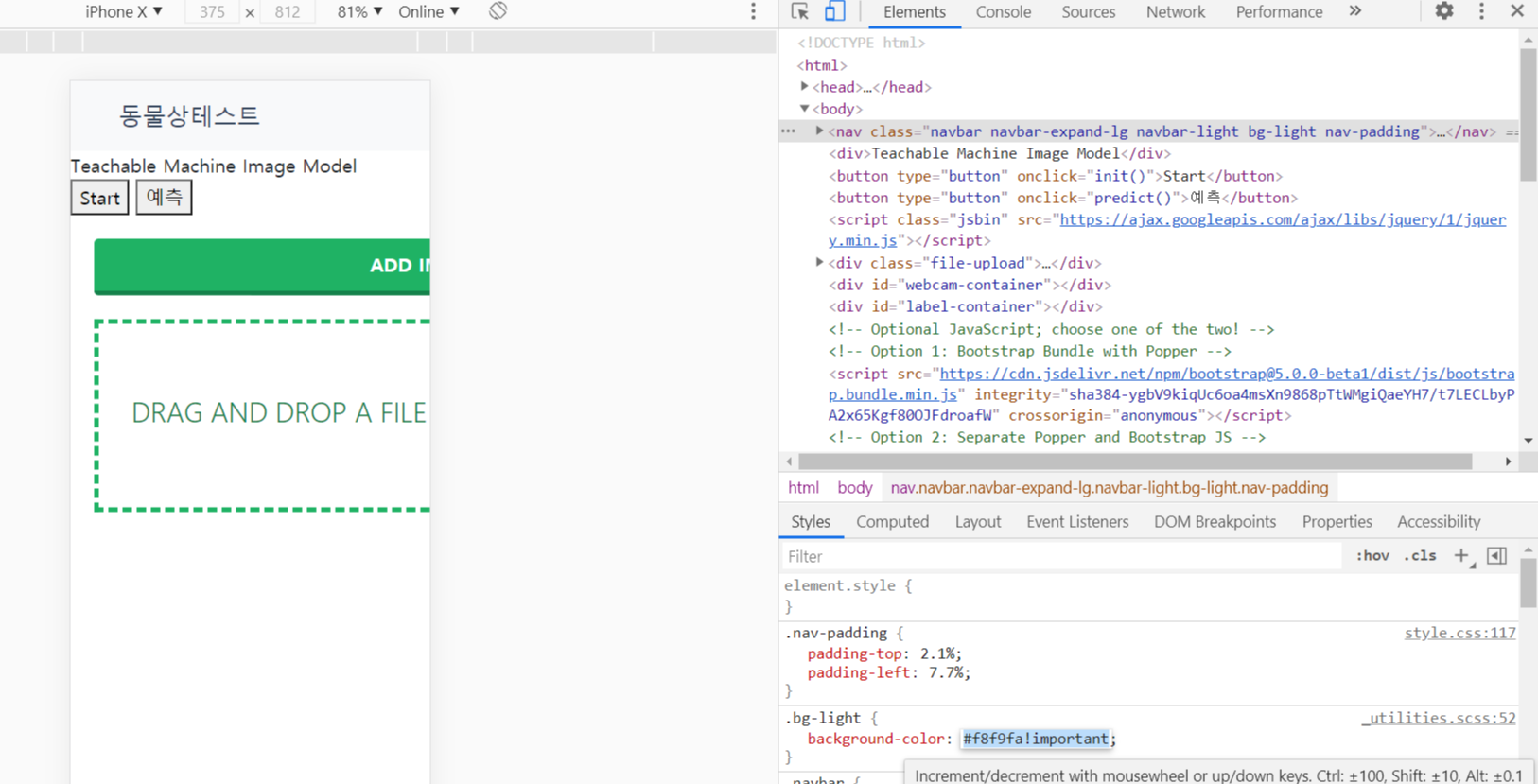Expand the head element node
Image resolution: width=1538 pixels, height=784 pixels.
(x=805, y=87)
